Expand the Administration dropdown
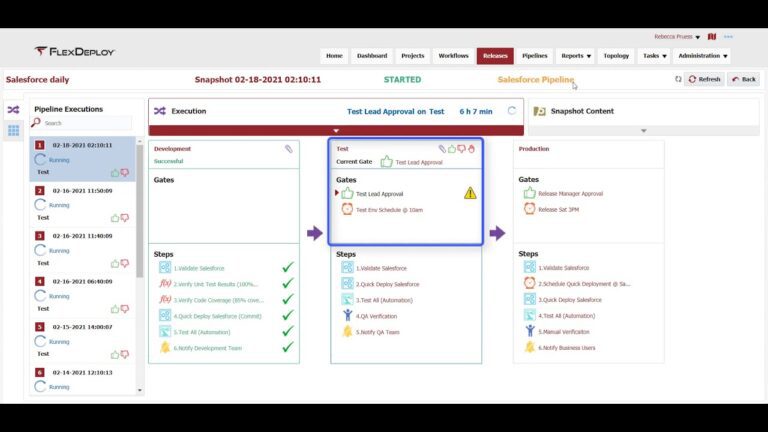The width and height of the screenshot is (768, 432). 702,56
